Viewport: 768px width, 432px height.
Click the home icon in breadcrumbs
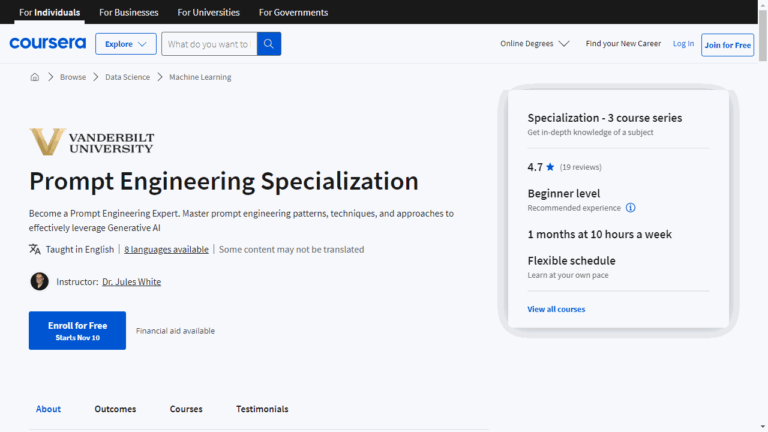[35, 77]
